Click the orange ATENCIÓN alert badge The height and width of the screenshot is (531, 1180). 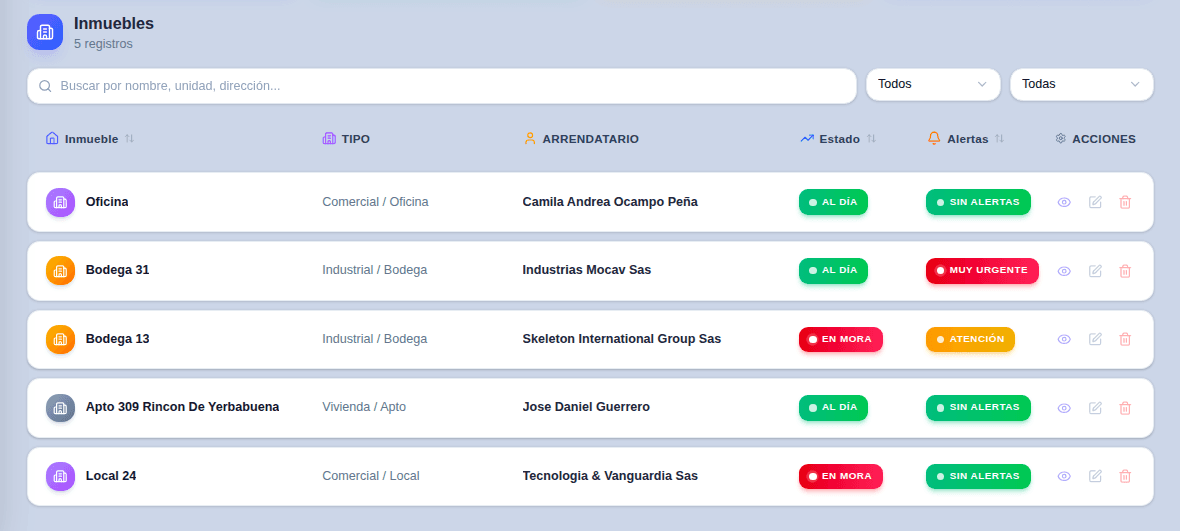970,339
